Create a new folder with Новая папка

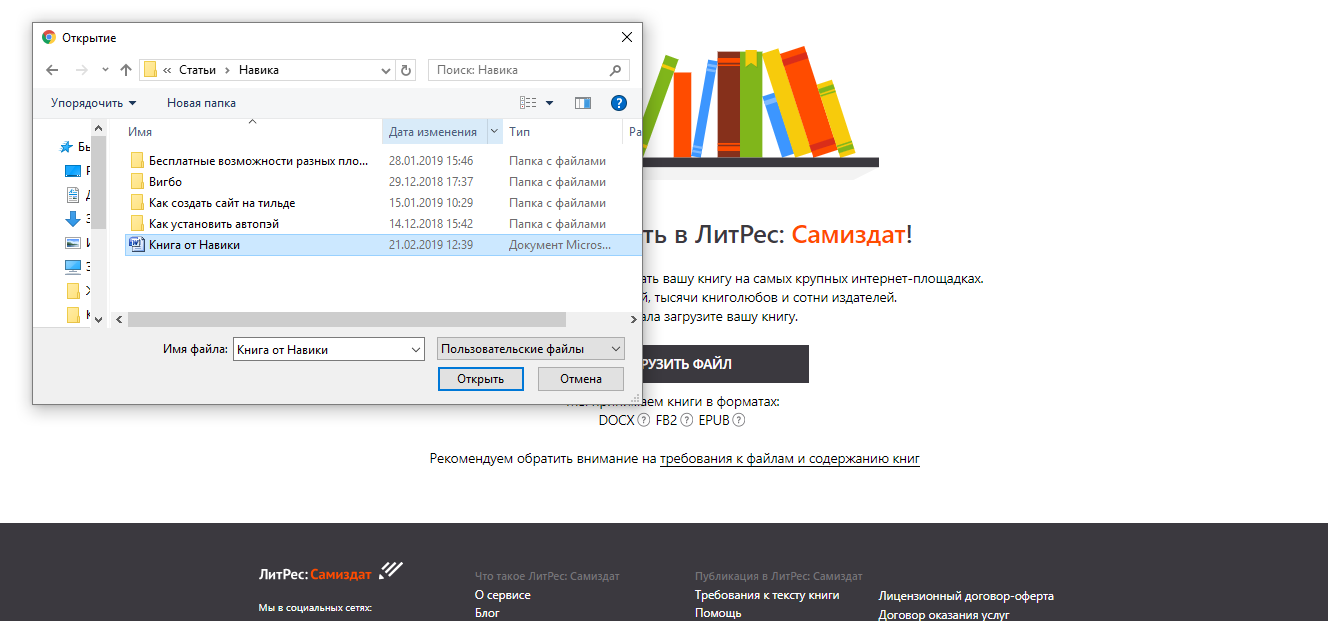pyautogui.click(x=201, y=103)
